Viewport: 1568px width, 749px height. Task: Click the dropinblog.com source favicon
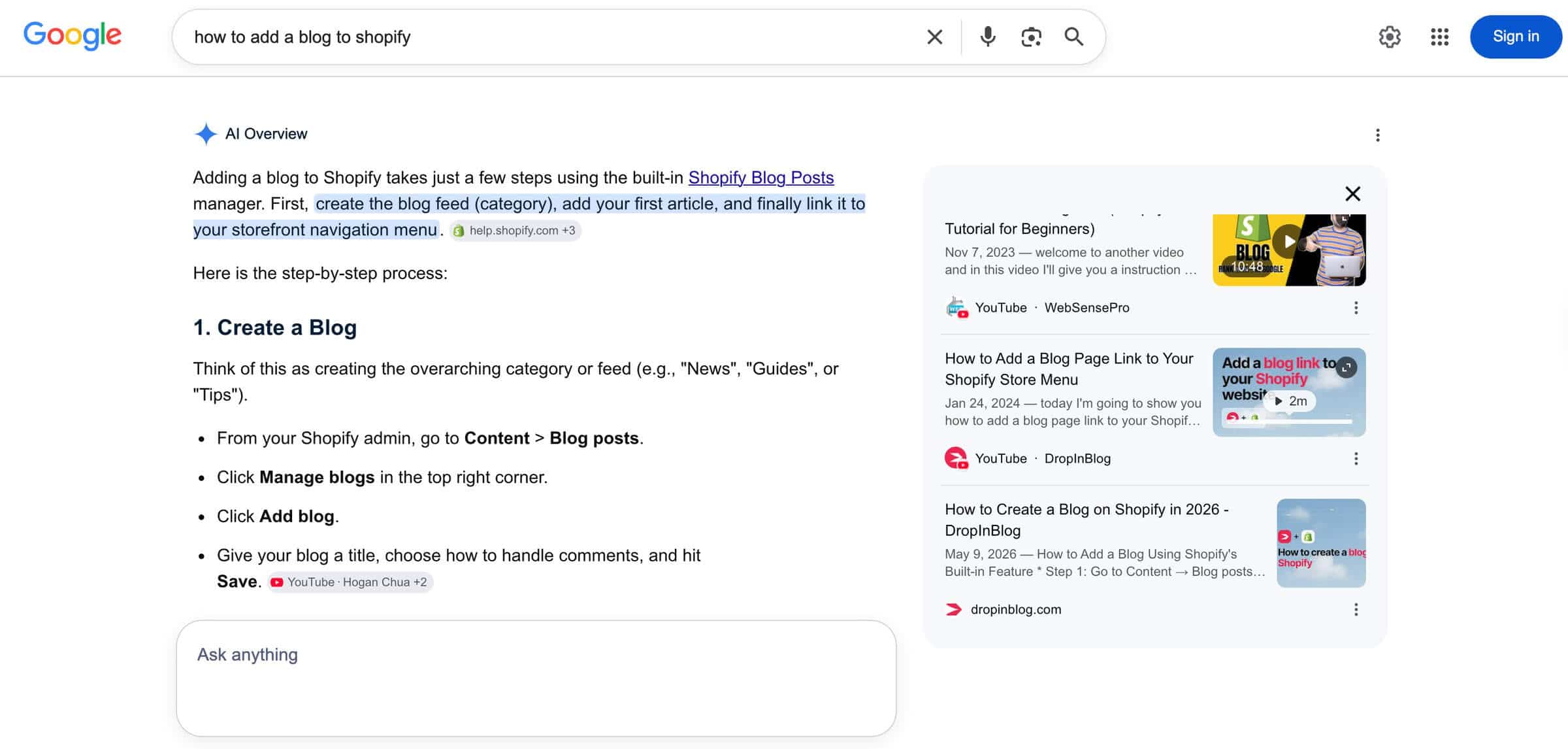click(954, 610)
